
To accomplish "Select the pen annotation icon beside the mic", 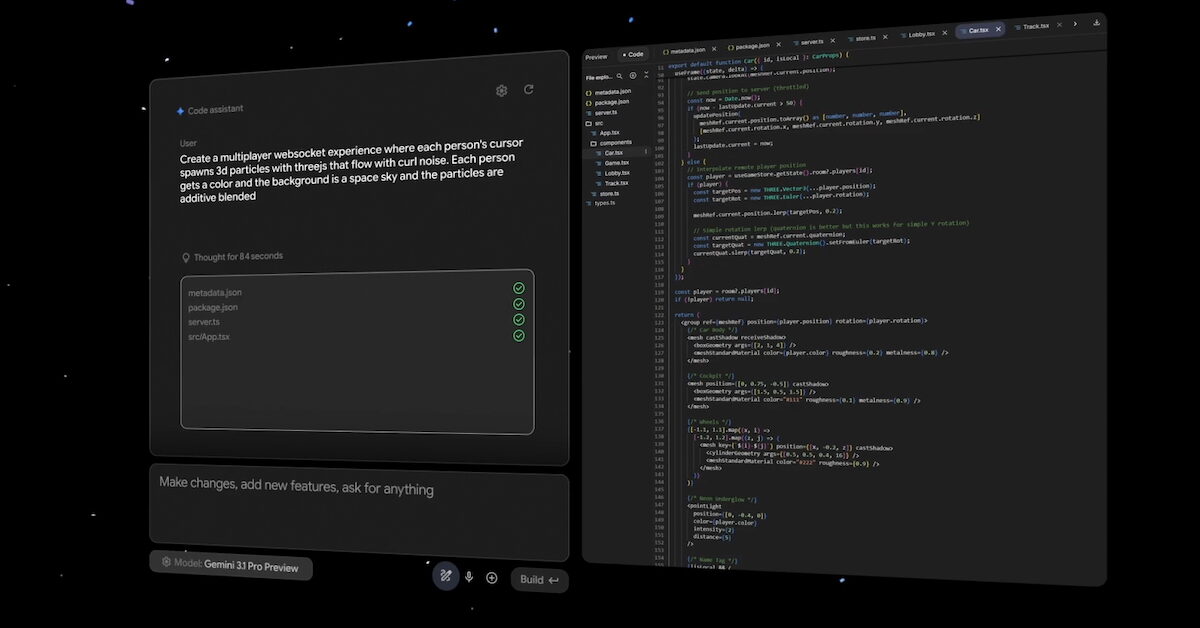I will pos(445,576).
